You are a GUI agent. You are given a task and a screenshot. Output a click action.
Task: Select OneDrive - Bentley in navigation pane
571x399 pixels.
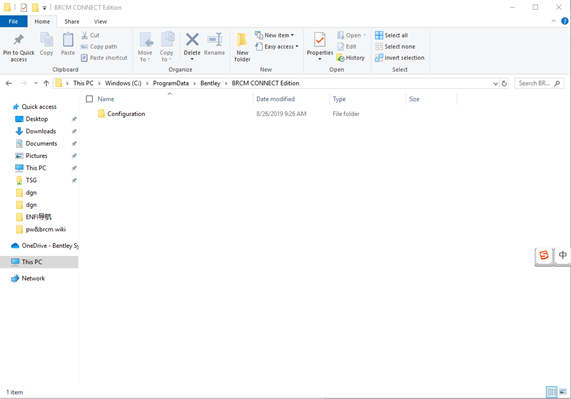coord(45,246)
